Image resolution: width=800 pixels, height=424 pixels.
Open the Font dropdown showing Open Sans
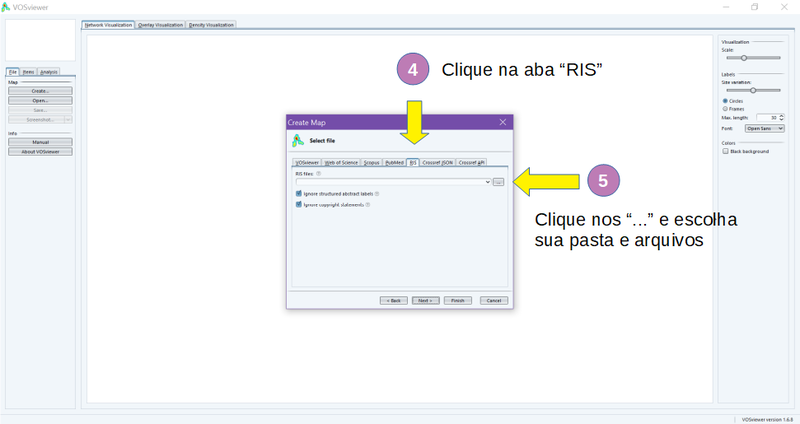click(x=764, y=129)
